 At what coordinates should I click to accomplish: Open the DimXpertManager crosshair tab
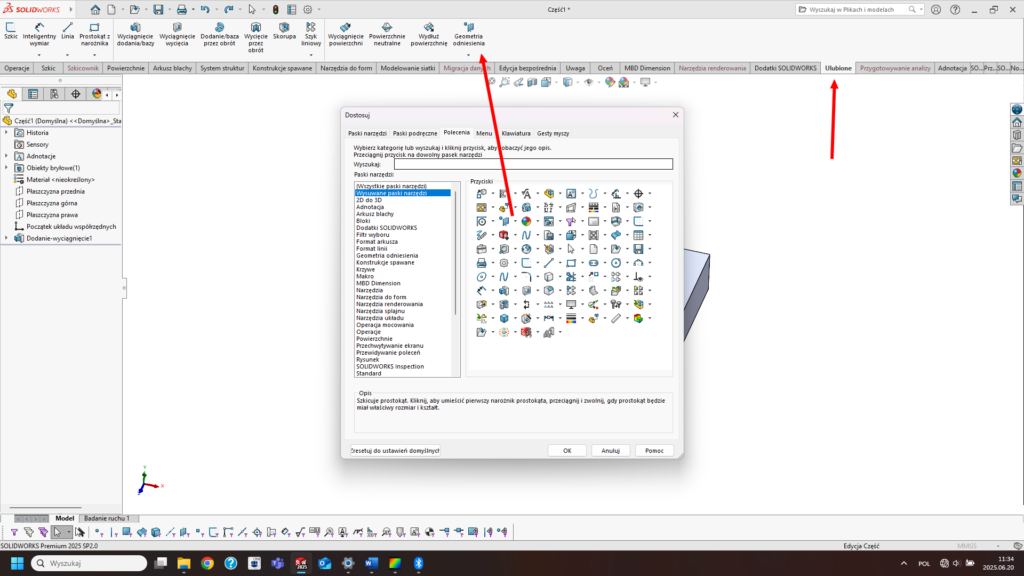[76, 94]
